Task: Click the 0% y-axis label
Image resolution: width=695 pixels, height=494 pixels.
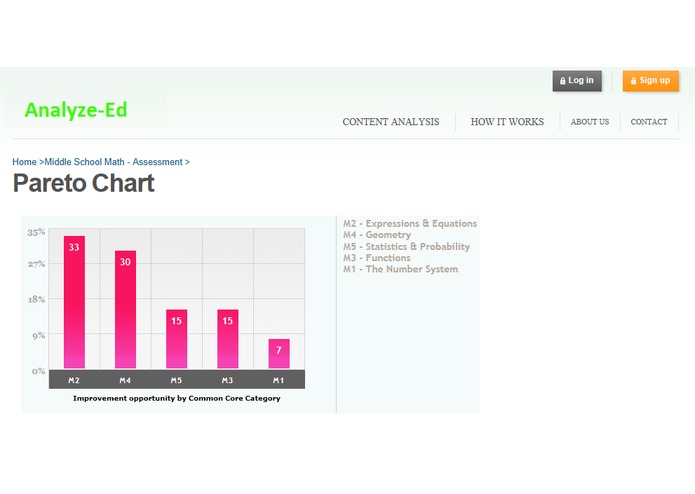Action: click(39, 371)
